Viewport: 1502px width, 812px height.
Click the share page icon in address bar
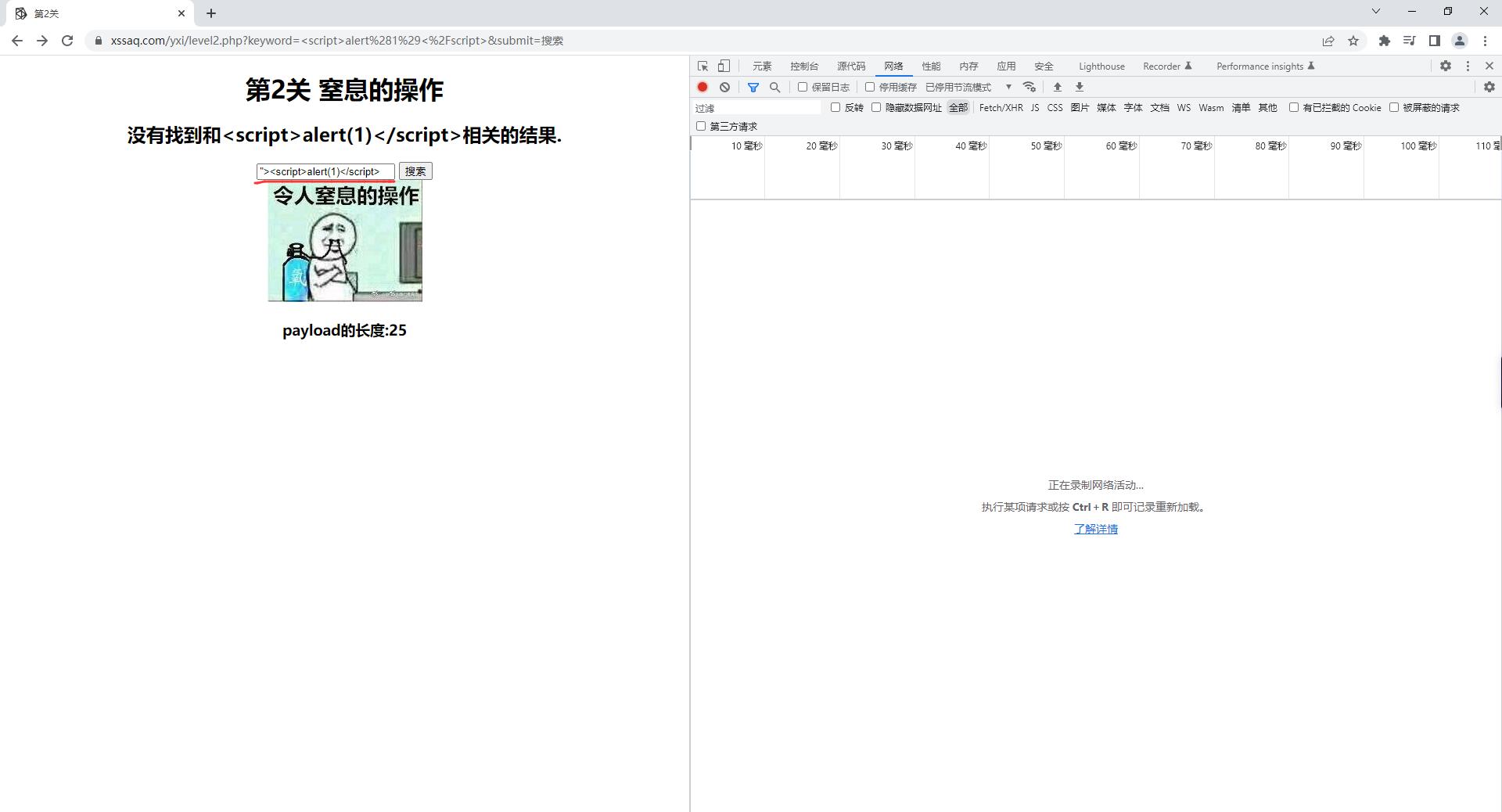point(1328,41)
